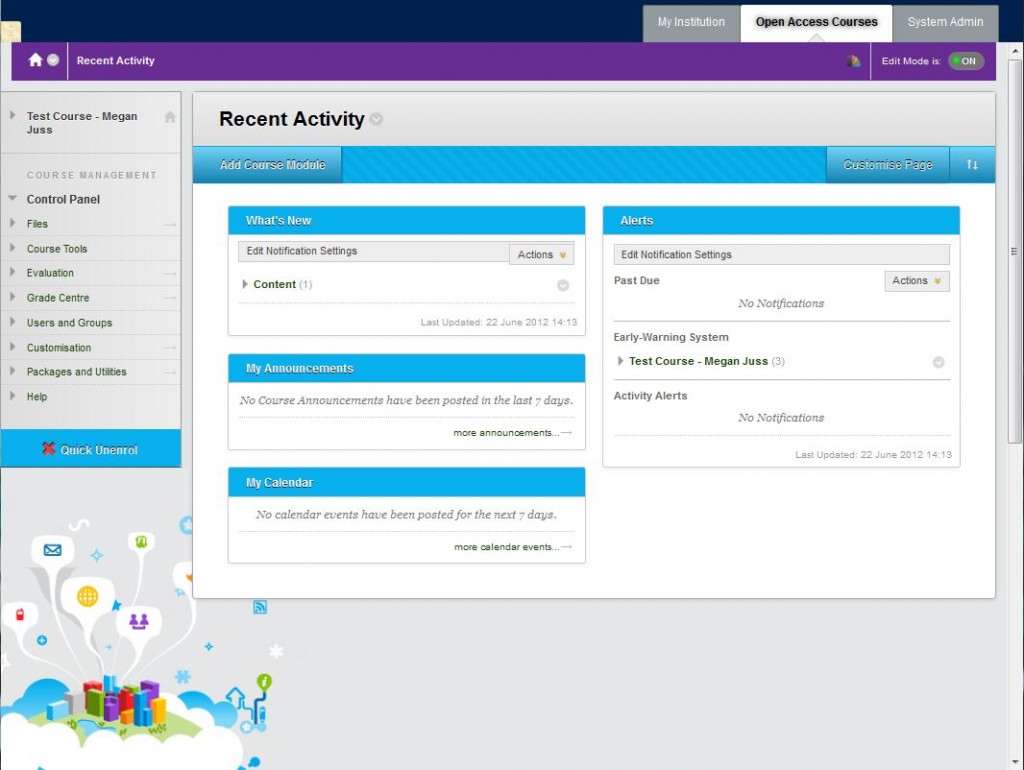
Task: Click home icon beside Test Course
Action: tap(170, 117)
